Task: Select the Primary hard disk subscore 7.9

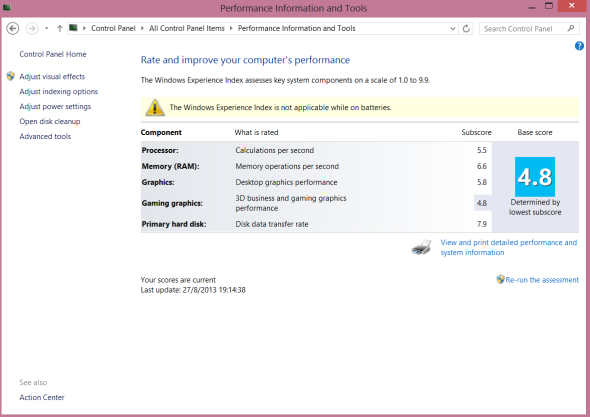Action: coord(482,224)
